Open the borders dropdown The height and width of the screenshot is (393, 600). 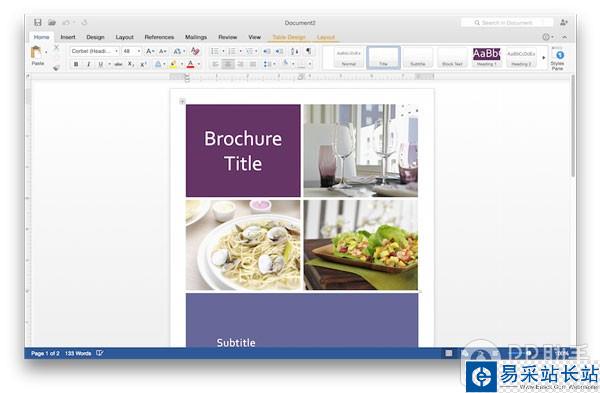coord(304,64)
